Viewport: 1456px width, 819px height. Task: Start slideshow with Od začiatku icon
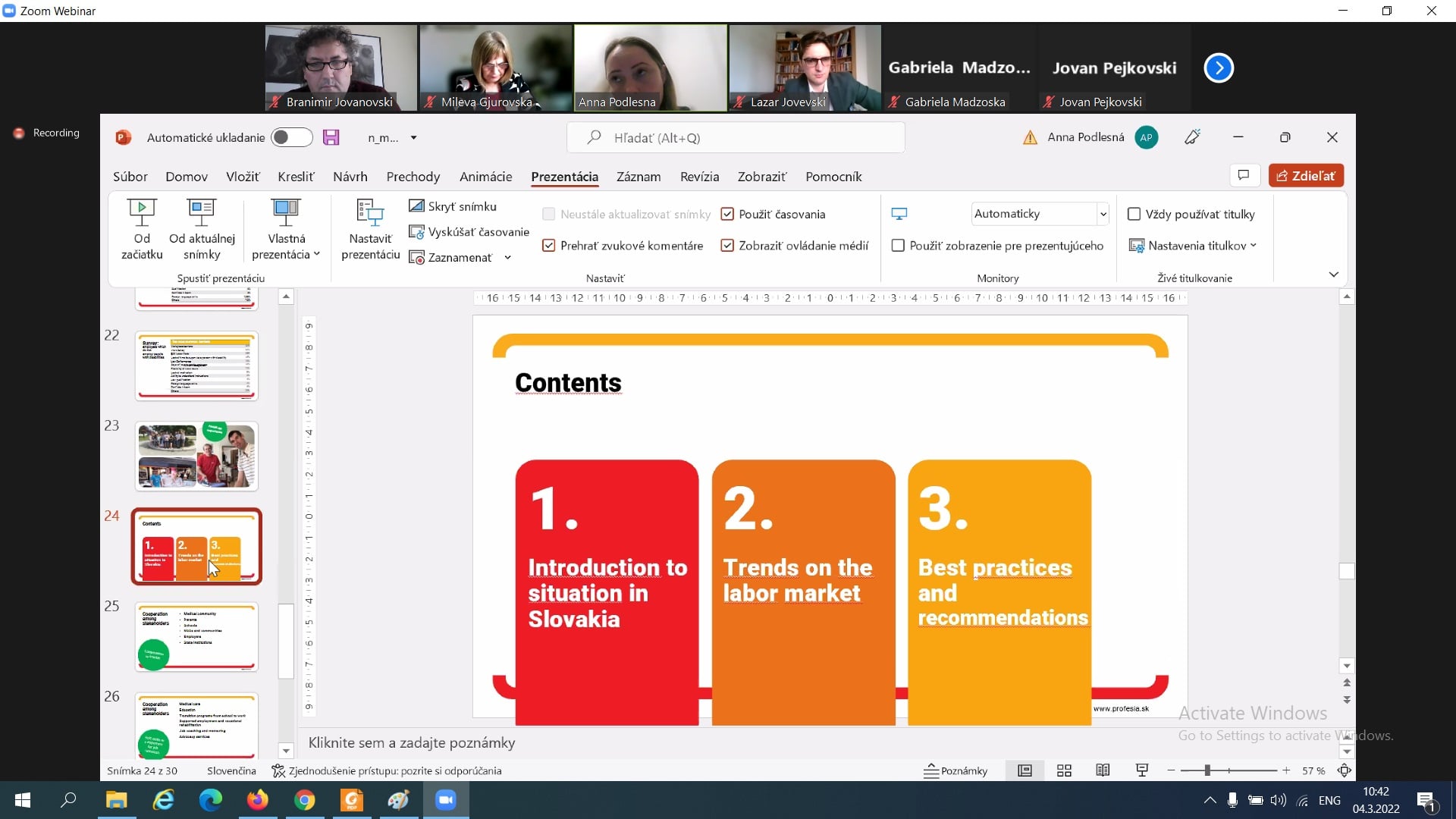tap(142, 213)
